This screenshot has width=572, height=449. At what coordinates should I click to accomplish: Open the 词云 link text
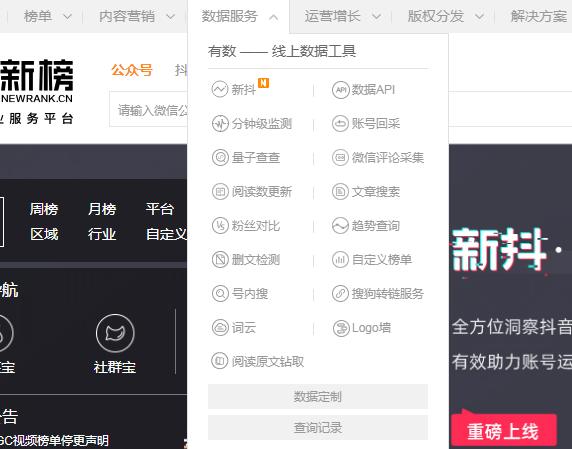244,328
